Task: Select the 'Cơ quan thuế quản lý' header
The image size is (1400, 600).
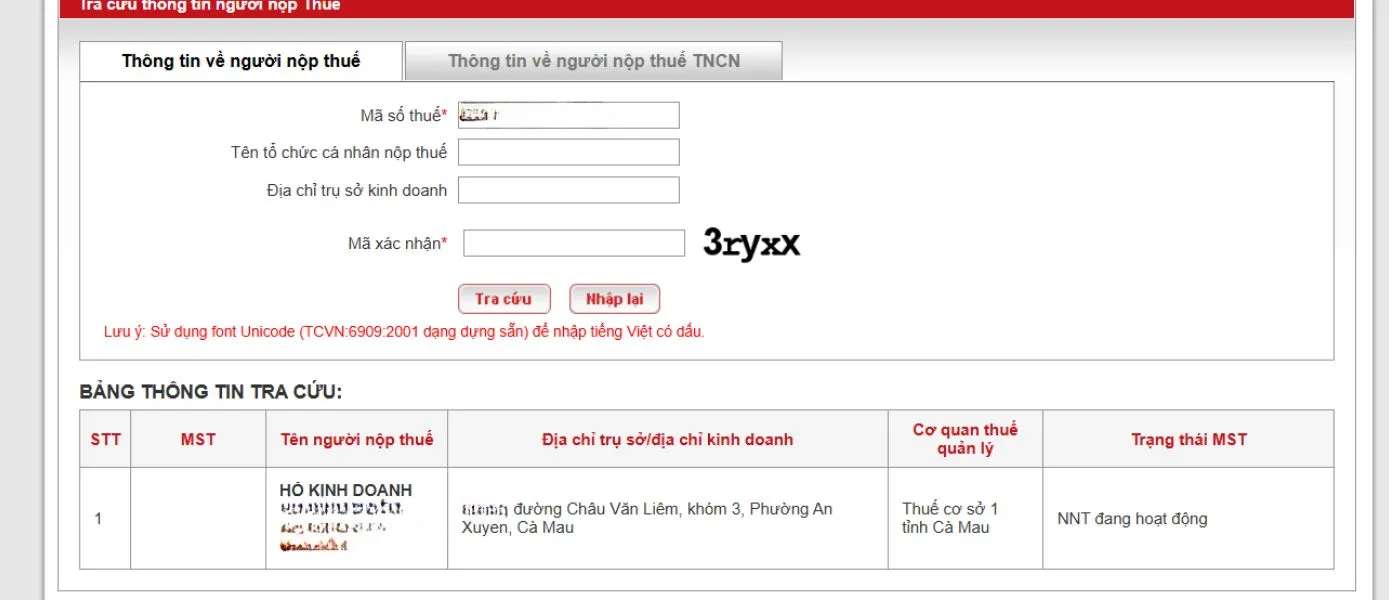Action: coord(964,439)
